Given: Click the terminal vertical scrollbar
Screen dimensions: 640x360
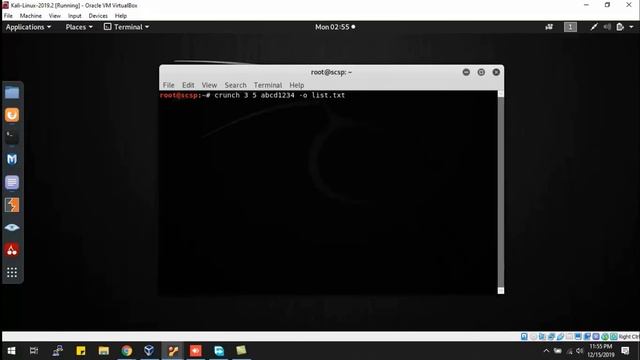Looking at the screenshot, I should (501, 192).
